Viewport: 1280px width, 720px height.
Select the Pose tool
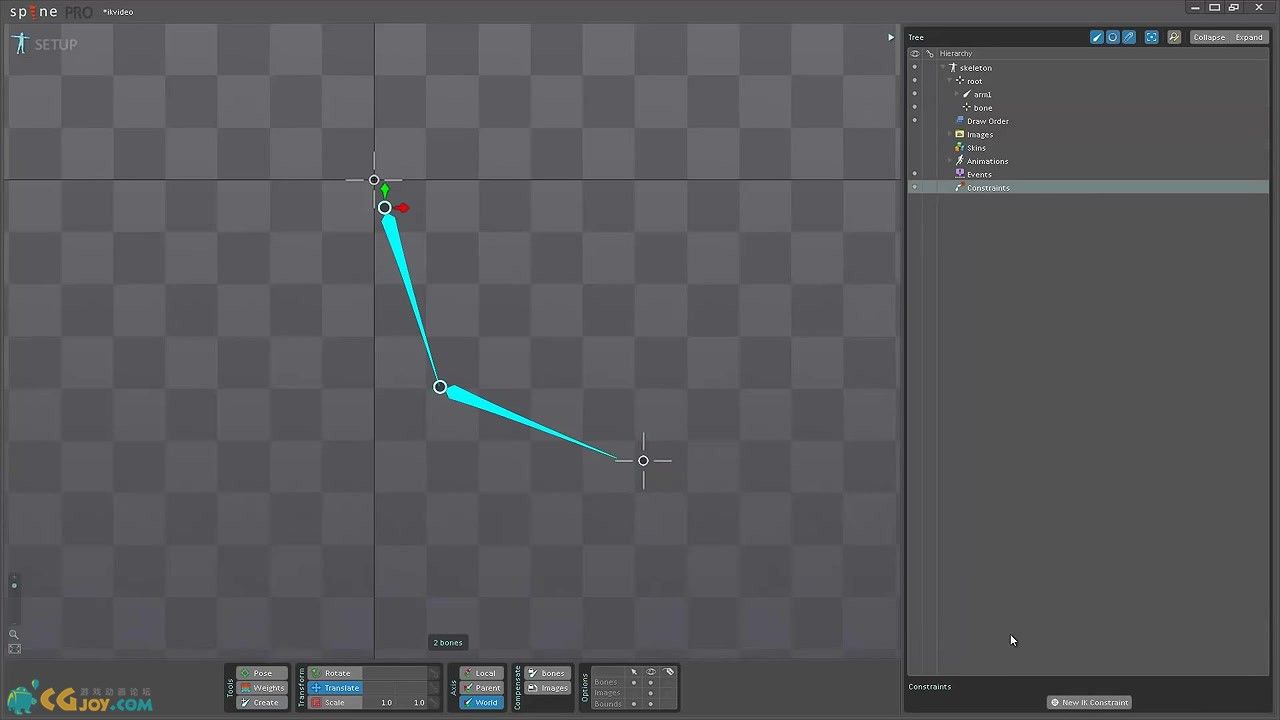262,673
